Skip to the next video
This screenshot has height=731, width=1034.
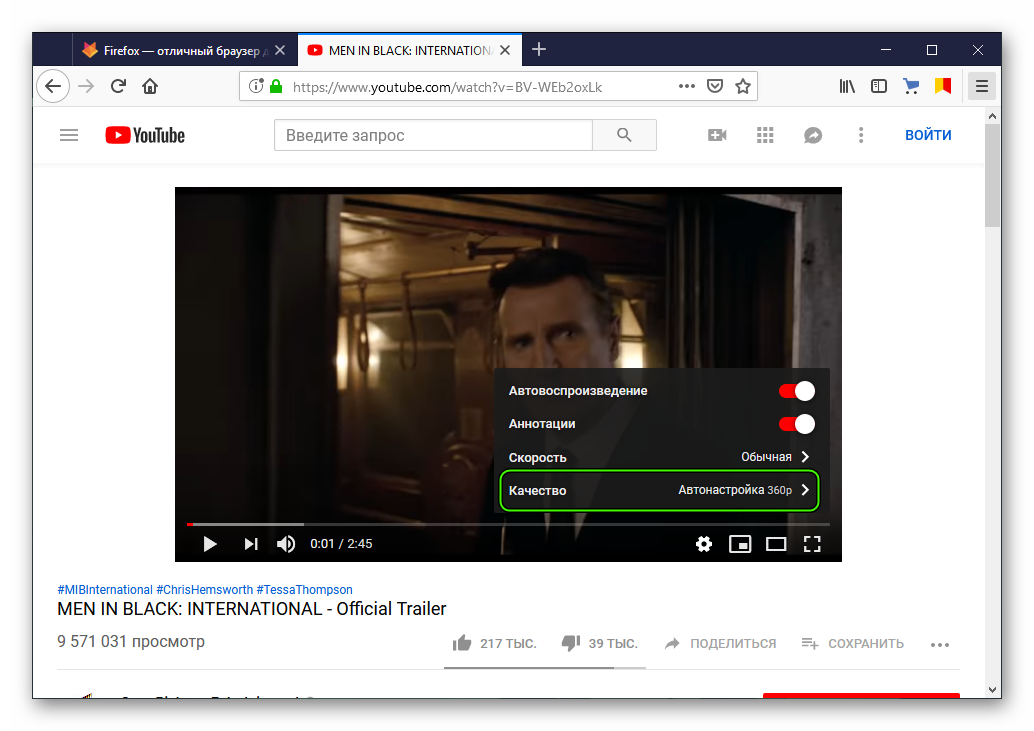pos(251,544)
